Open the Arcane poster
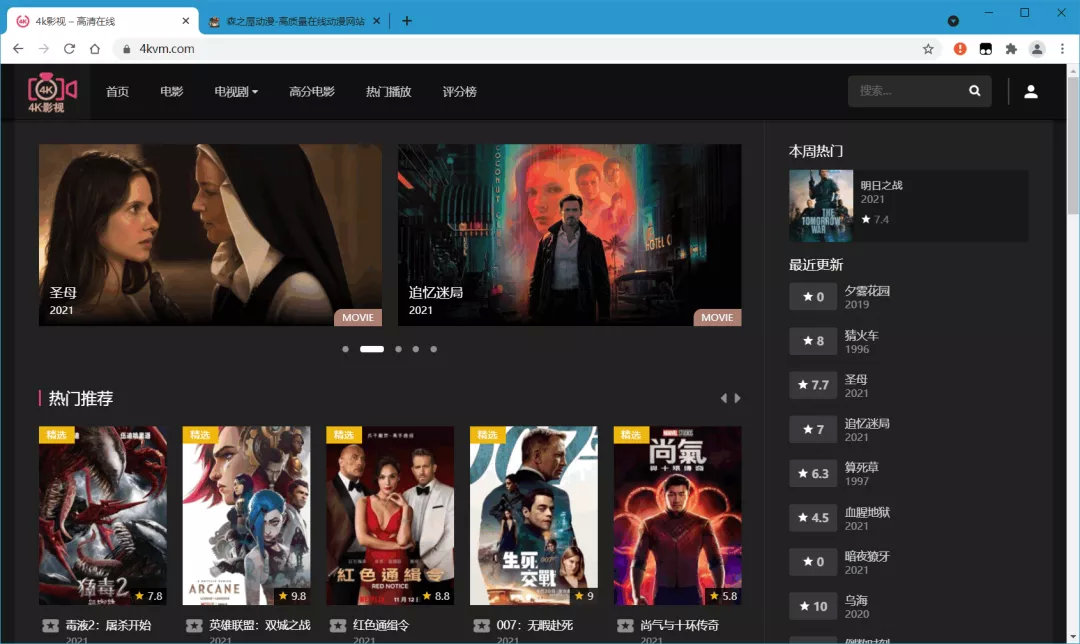This screenshot has width=1080, height=644. coord(247,515)
